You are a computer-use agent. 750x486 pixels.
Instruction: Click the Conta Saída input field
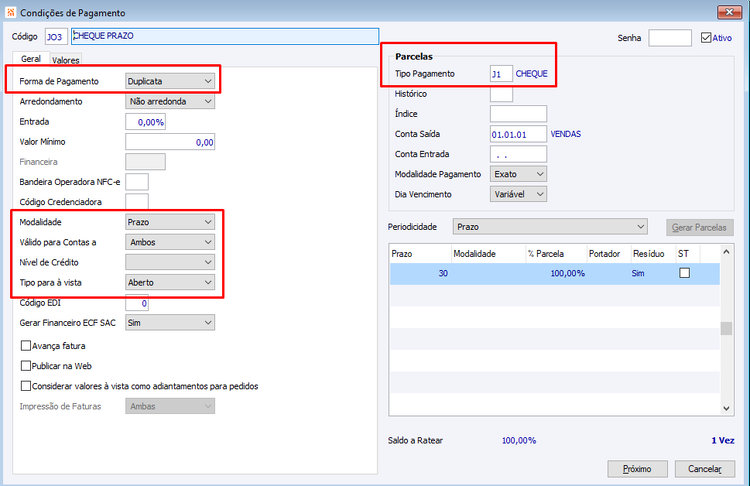click(x=518, y=134)
